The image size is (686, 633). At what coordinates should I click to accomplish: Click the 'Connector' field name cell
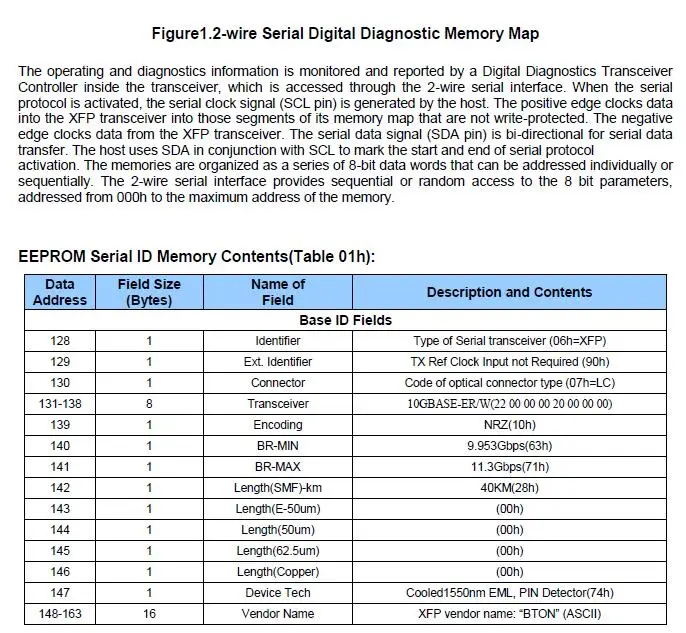pos(278,383)
